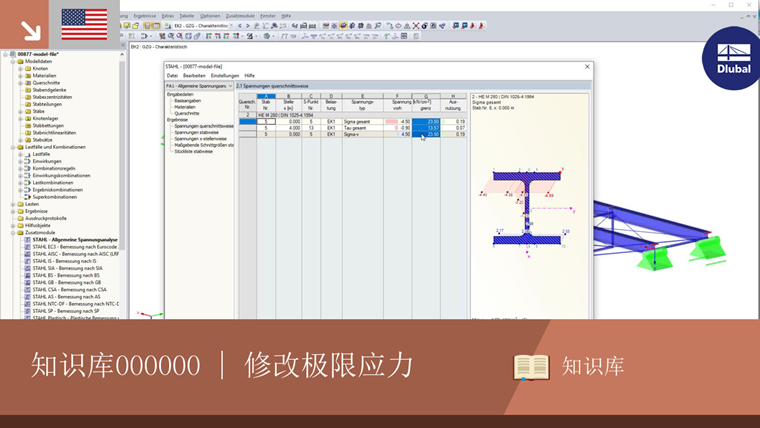Screen dimensions: 760x428
Task: Collapse Lastfälle und Kombinationen node
Action: point(13,147)
